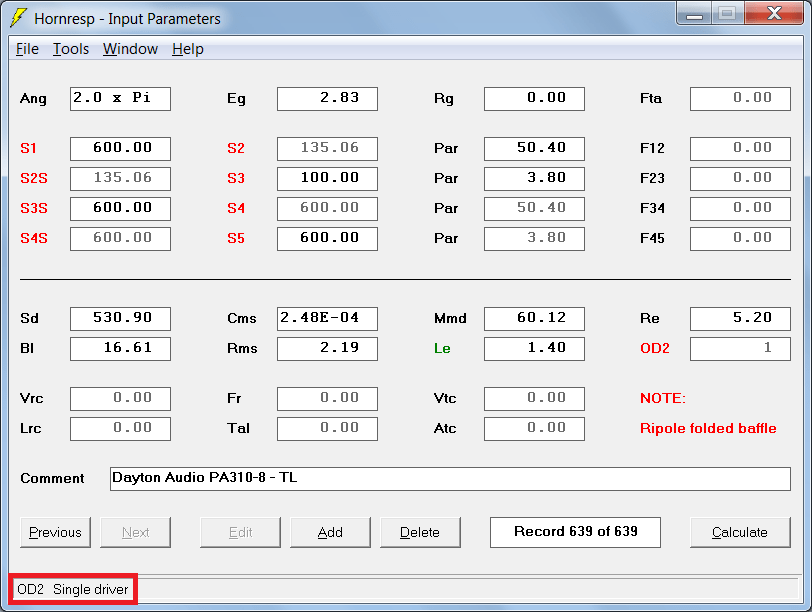Click the red NOTE: label

click(x=663, y=399)
